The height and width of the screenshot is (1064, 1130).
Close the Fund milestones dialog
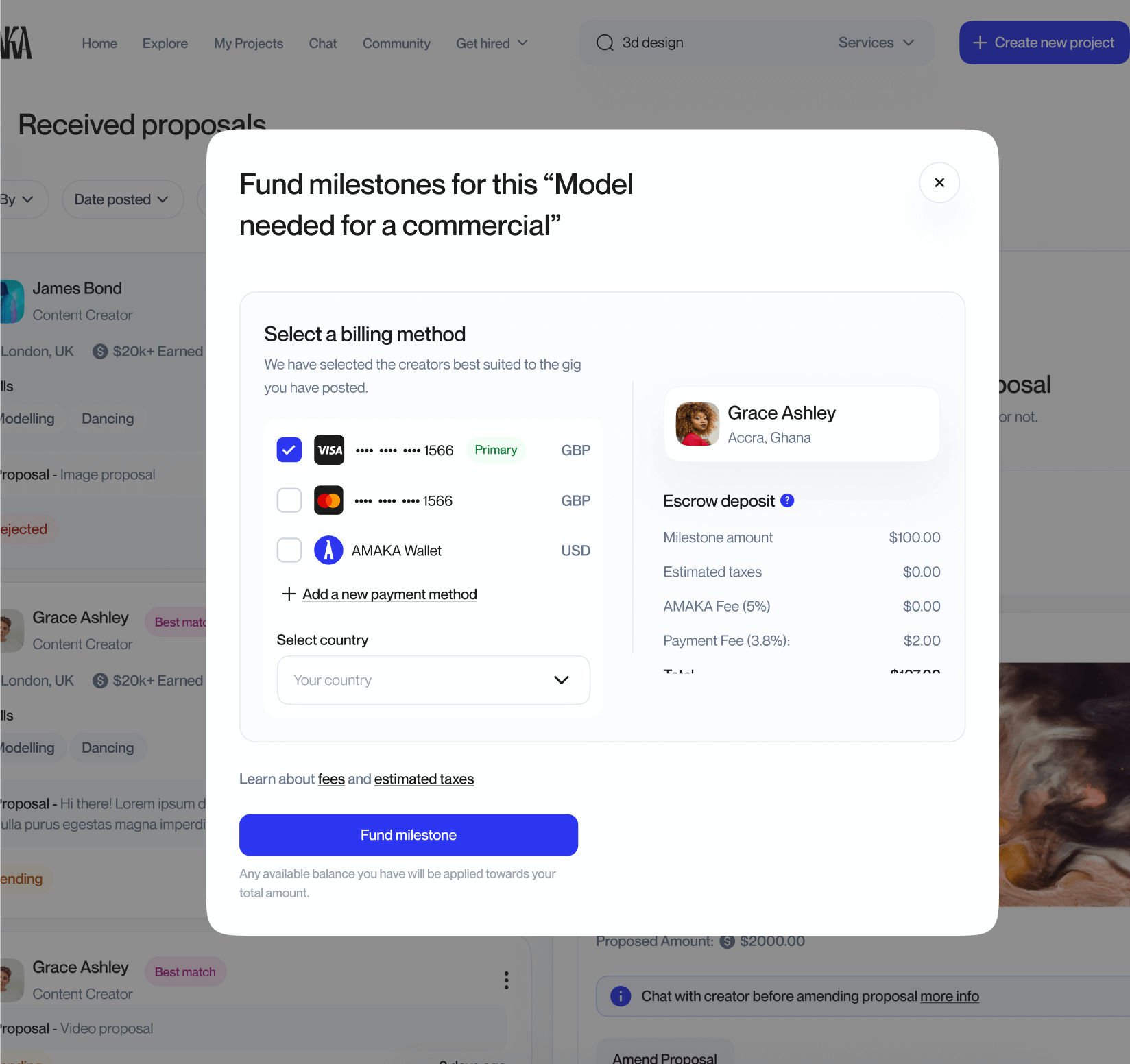pyautogui.click(x=939, y=182)
